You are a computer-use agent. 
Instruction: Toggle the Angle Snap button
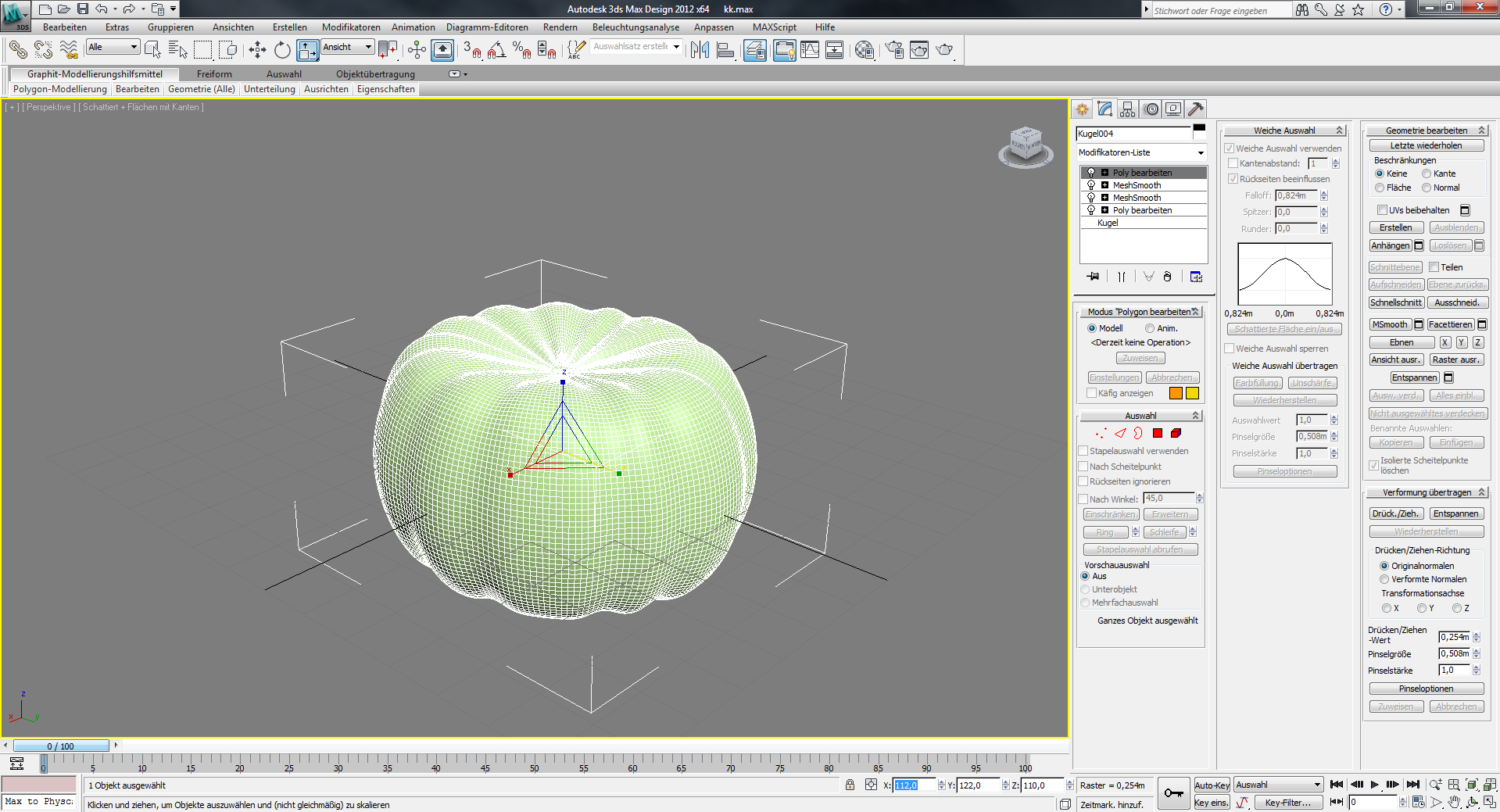(496, 50)
